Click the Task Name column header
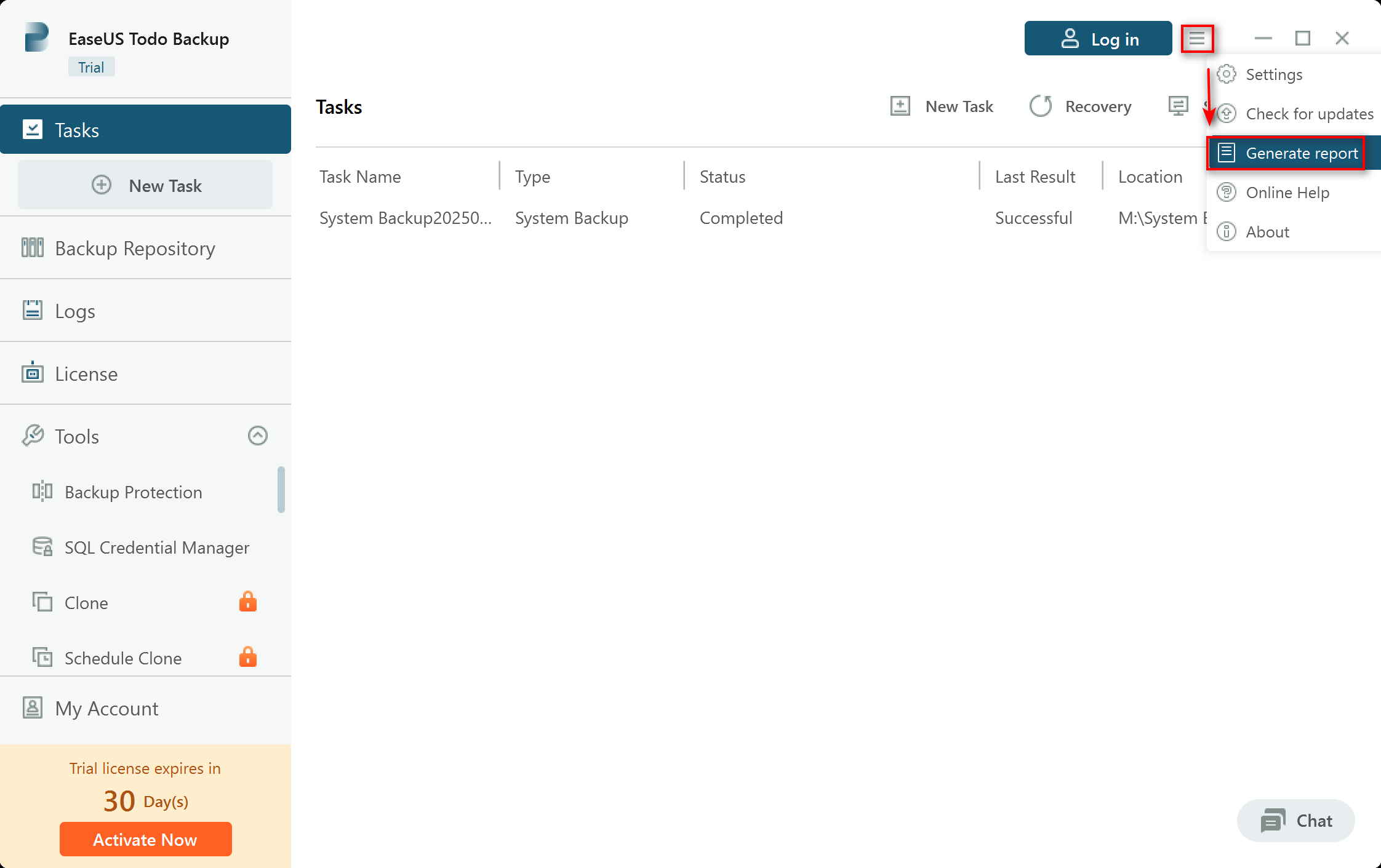Viewport: 1381px width, 868px height. tap(360, 177)
